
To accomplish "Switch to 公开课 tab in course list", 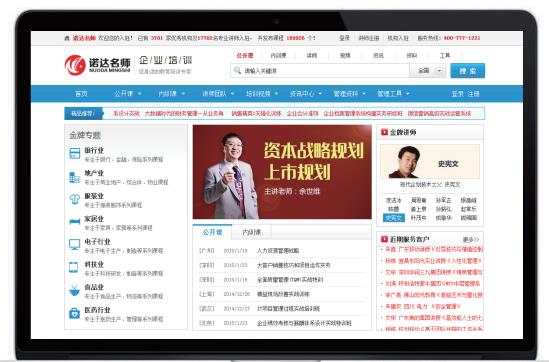I will tap(213, 232).
